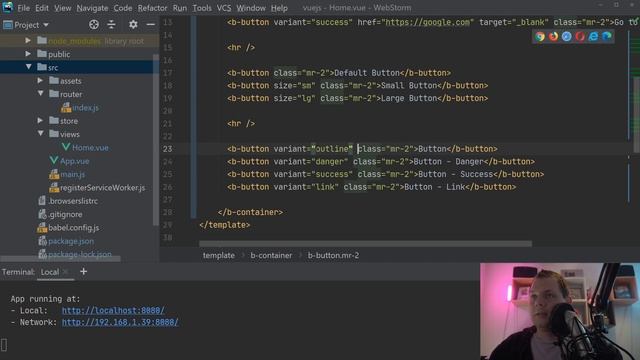Open the Project panel settings gear
This screenshot has width=640, height=360.
(133, 24)
